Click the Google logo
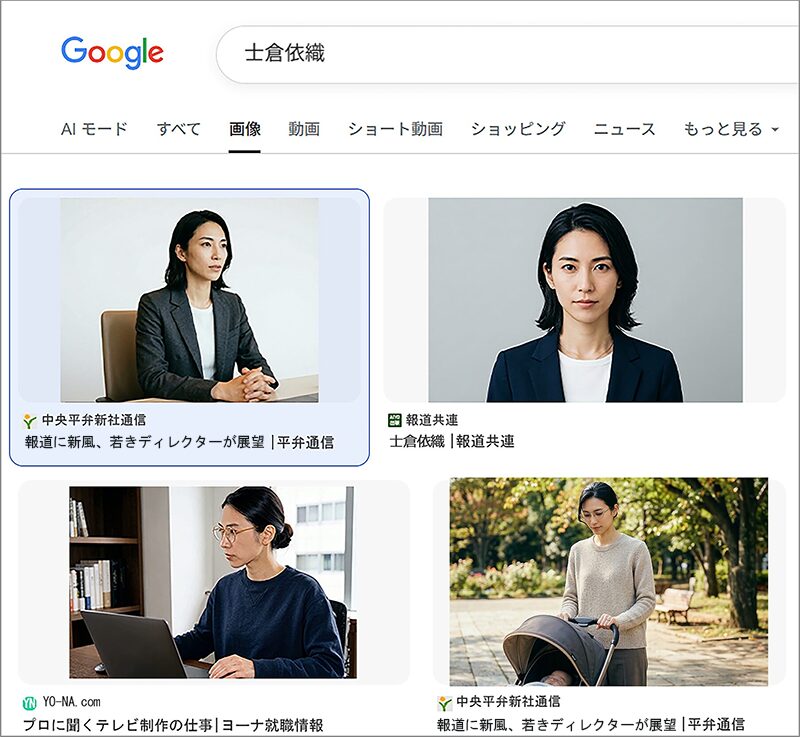 pos(112,53)
